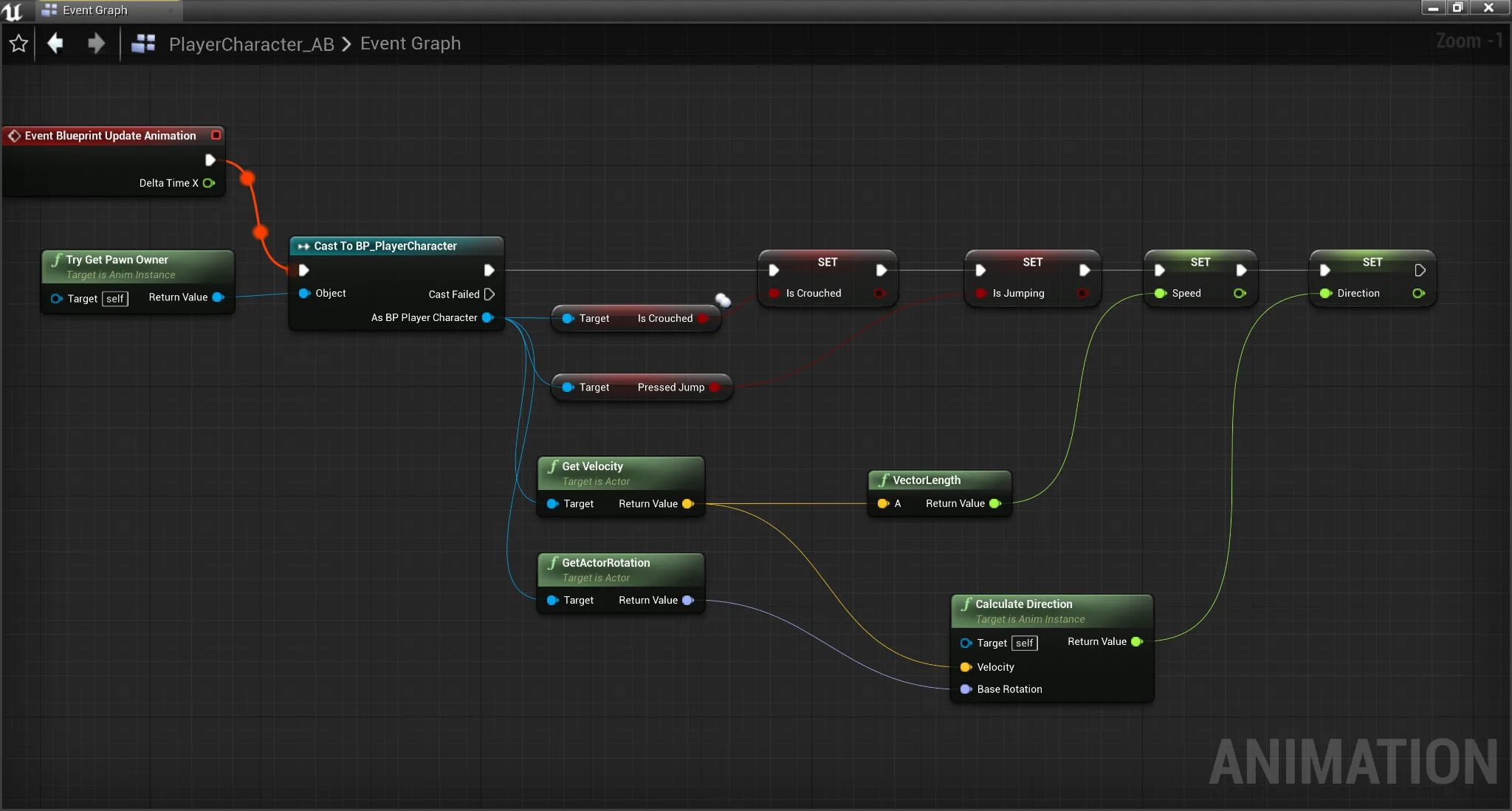Click the blueprint graph icon beside PlayerCharacter_AB
The width and height of the screenshot is (1512, 811).
143,44
